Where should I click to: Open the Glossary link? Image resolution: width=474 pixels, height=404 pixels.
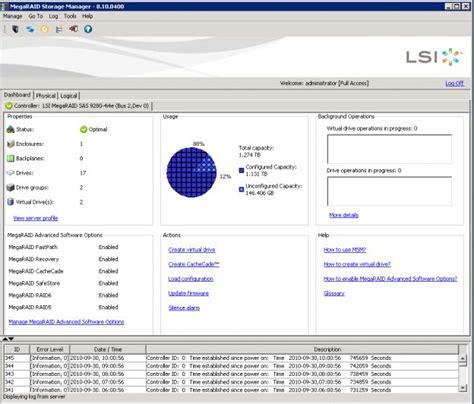tap(334, 293)
